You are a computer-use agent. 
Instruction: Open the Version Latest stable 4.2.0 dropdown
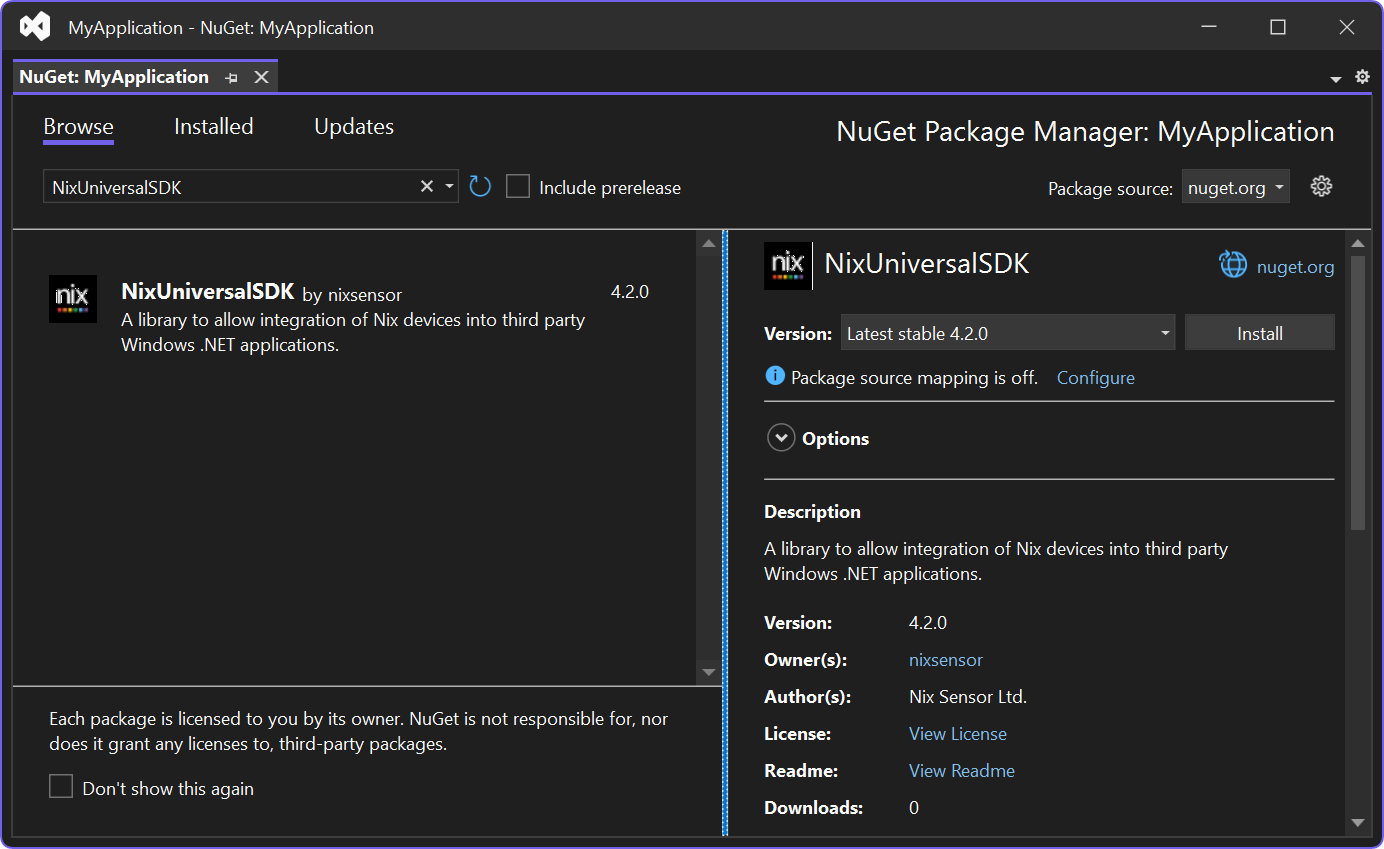[1008, 333]
